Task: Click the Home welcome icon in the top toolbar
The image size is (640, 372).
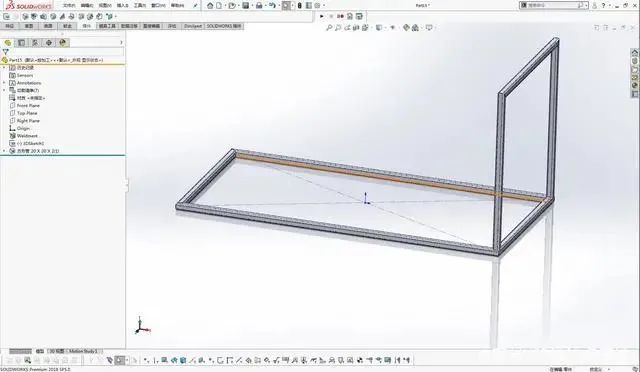Action: 210,6
